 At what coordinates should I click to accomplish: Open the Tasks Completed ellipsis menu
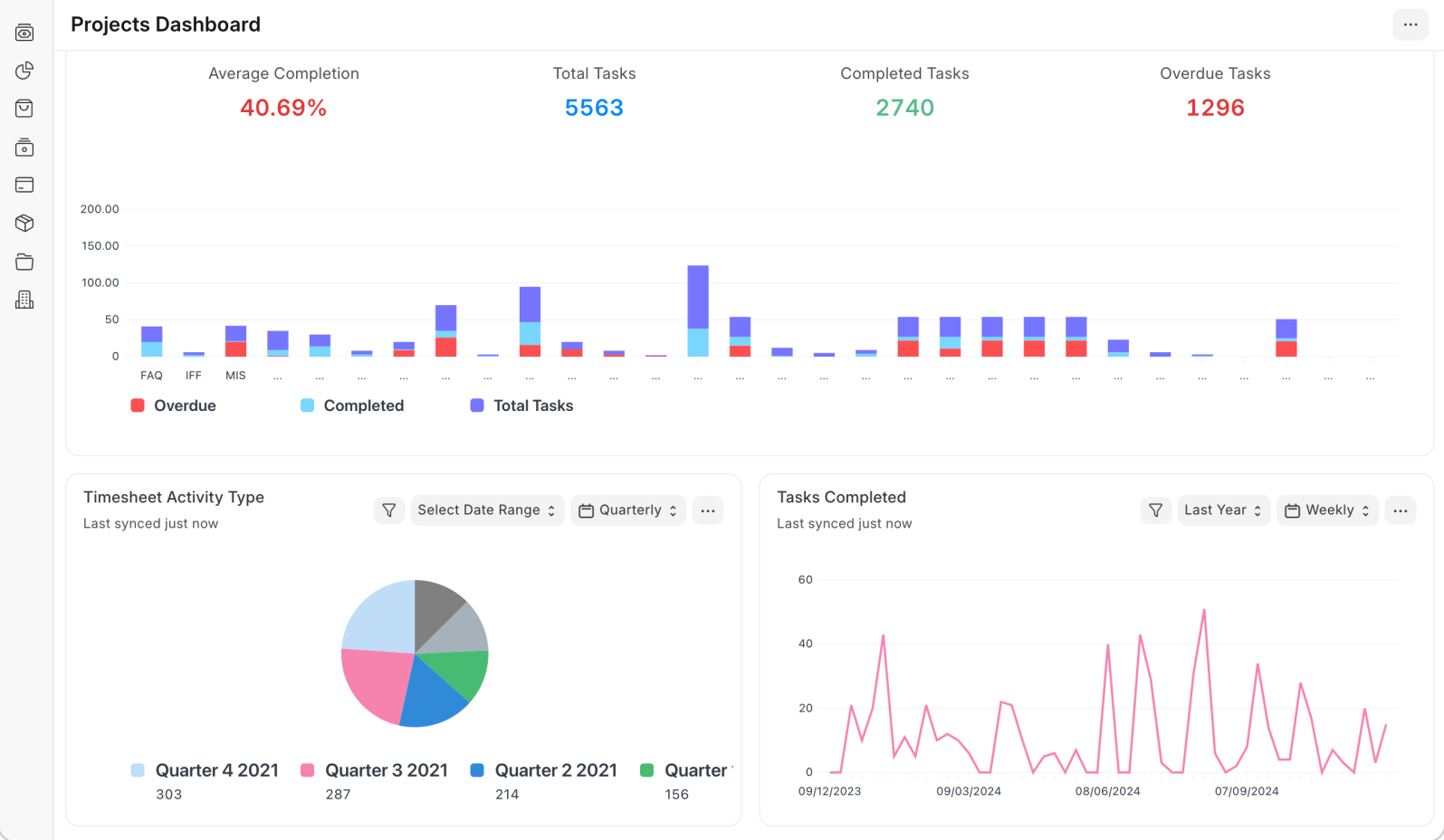click(1401, 511)
